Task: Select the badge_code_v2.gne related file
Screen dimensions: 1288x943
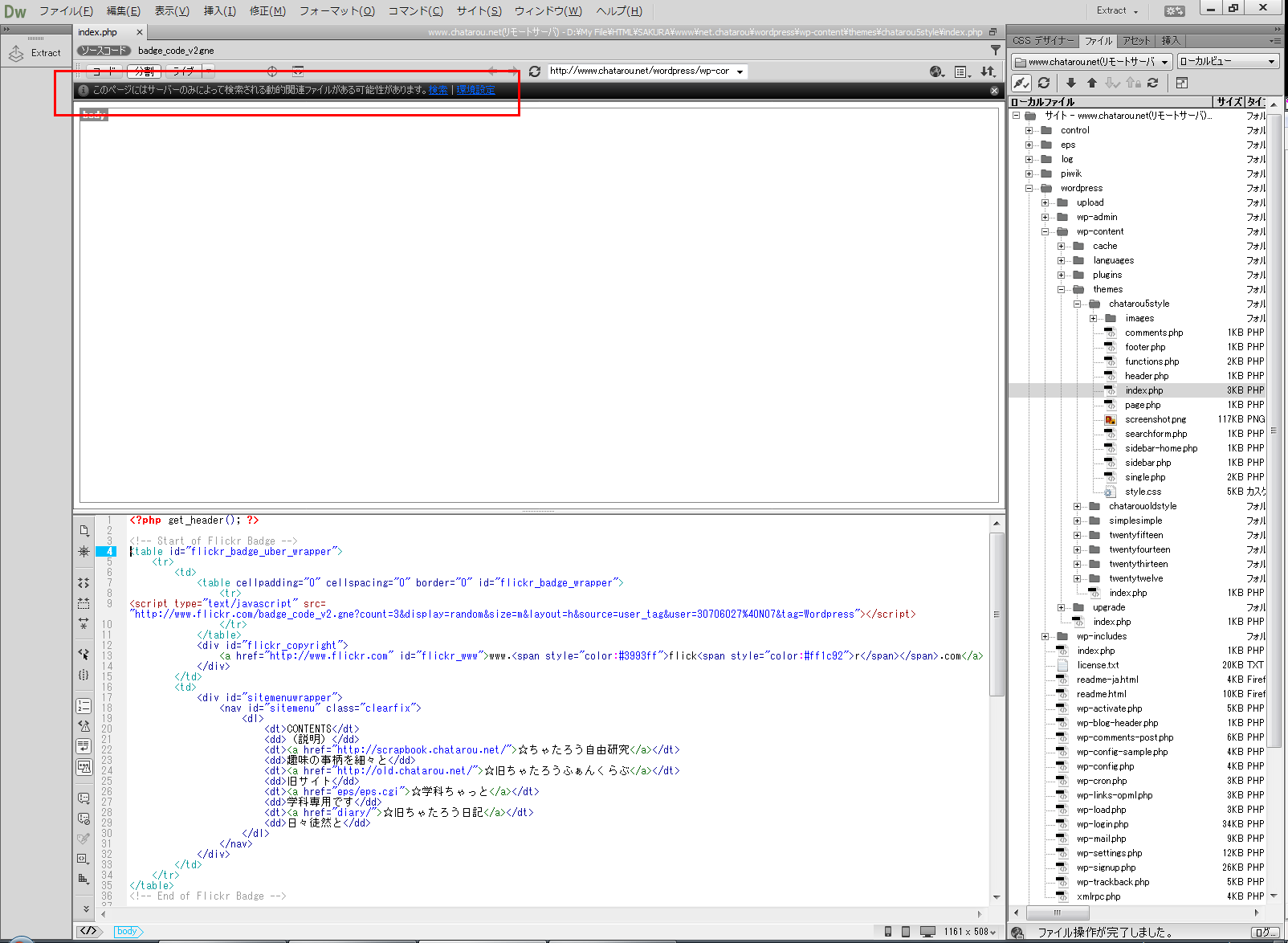Action: (x=176, y=51)
